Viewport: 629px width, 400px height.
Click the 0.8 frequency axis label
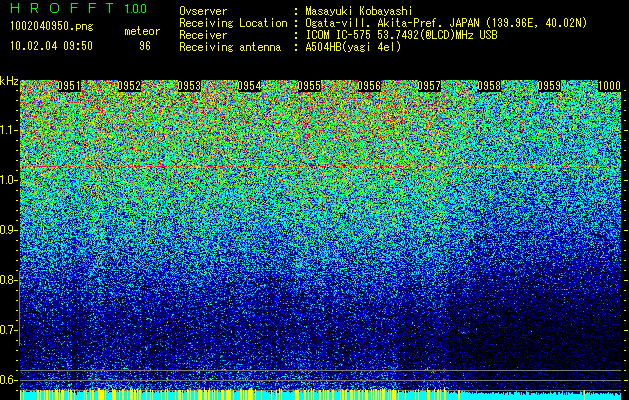[9, 280]
